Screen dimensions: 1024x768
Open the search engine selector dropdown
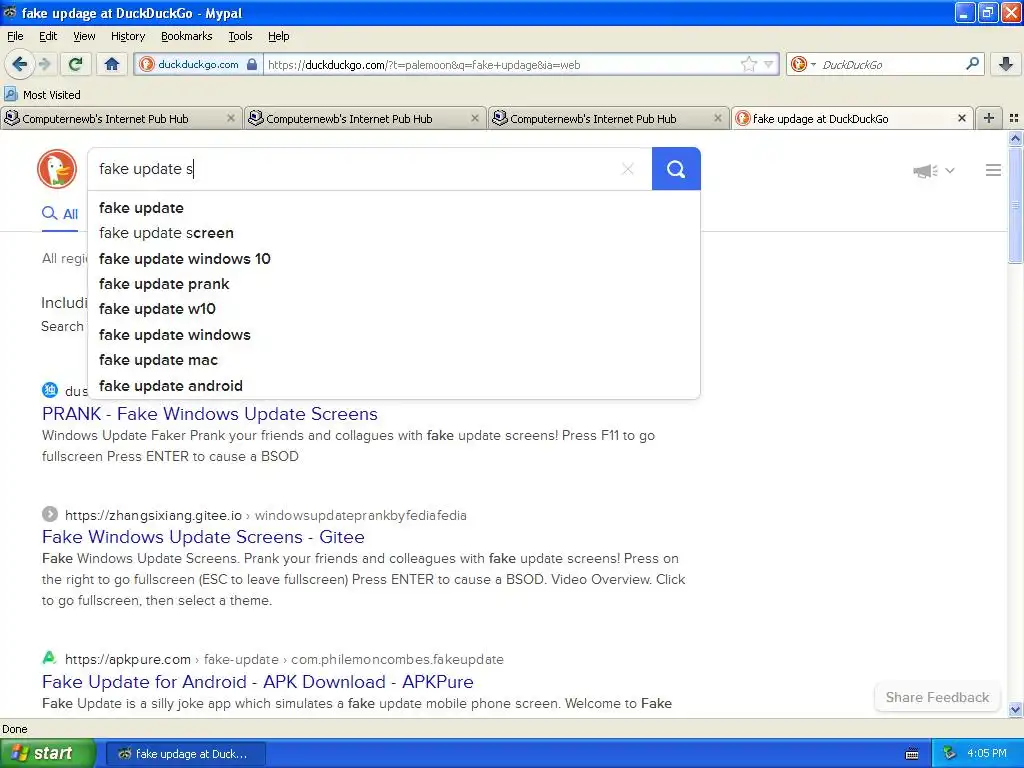(x=802, y=64)
